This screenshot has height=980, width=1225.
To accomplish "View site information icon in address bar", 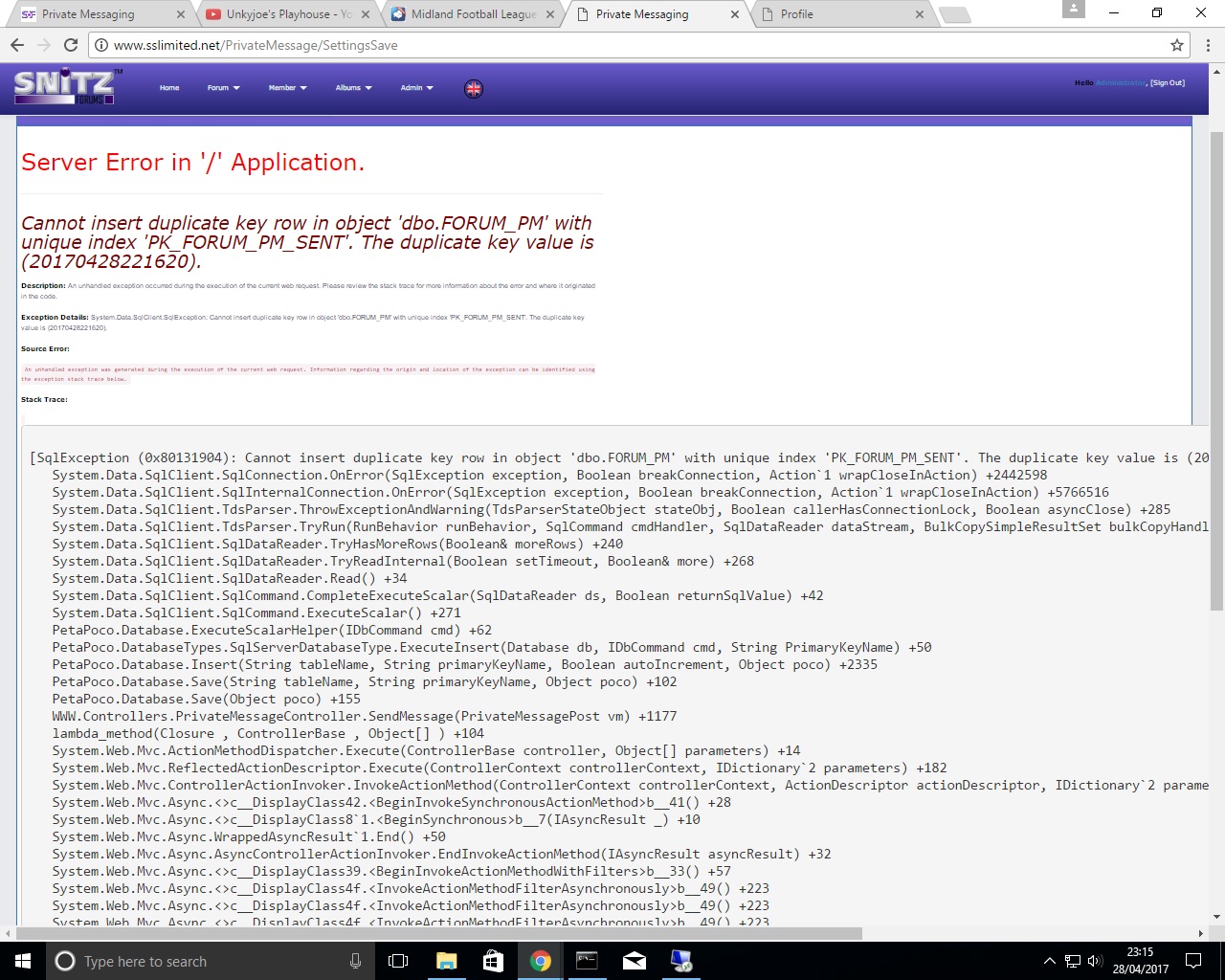I will [101, 45].
